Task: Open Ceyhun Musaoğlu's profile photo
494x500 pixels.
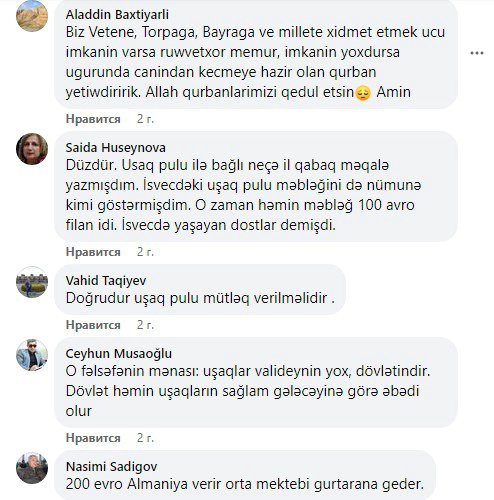Action: click(x=32, y=355)
